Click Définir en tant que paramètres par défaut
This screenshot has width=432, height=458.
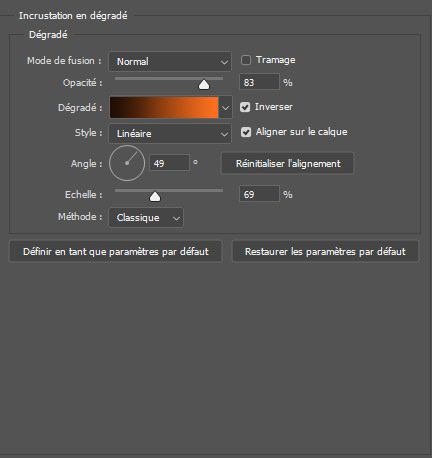115,251
